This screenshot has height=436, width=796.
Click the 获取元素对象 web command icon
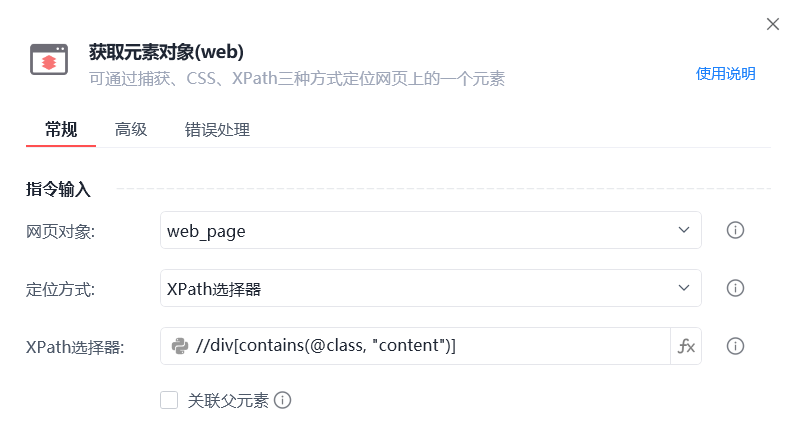pos(49,59)
